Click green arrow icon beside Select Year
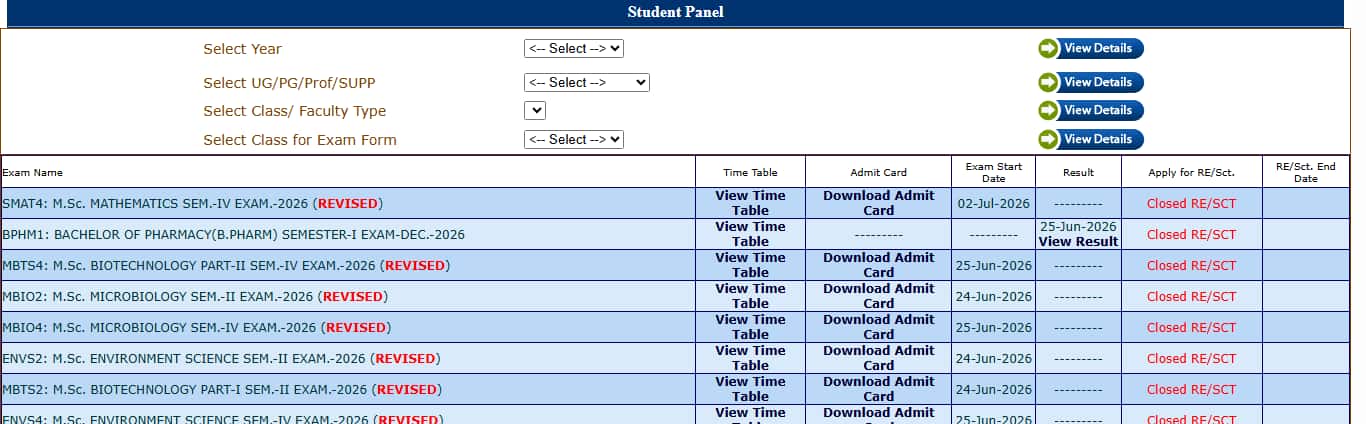Image resolution: width=1366 pixels, height=424 pixels. 1048,48
